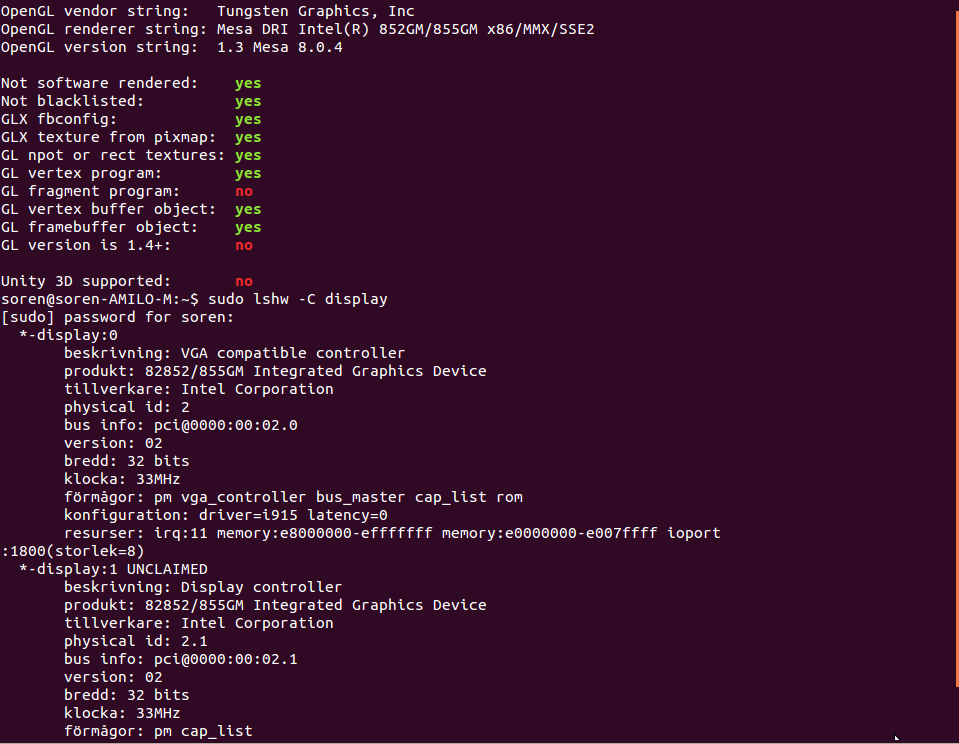Click the red 'no' beside Unity 3D supported
The height and width of the screenshot is (744, 959).
[244, 281]
